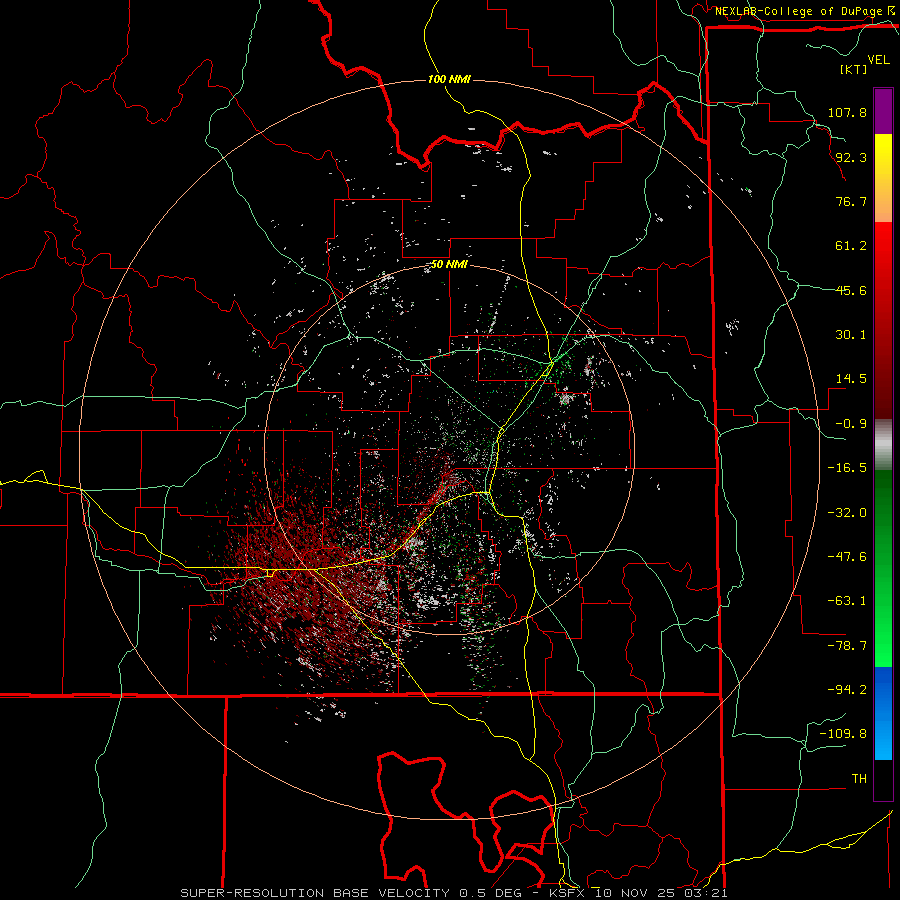Select the 76.7 velocity scale value
Screen dimensions: 900x900
click(851, 201)
